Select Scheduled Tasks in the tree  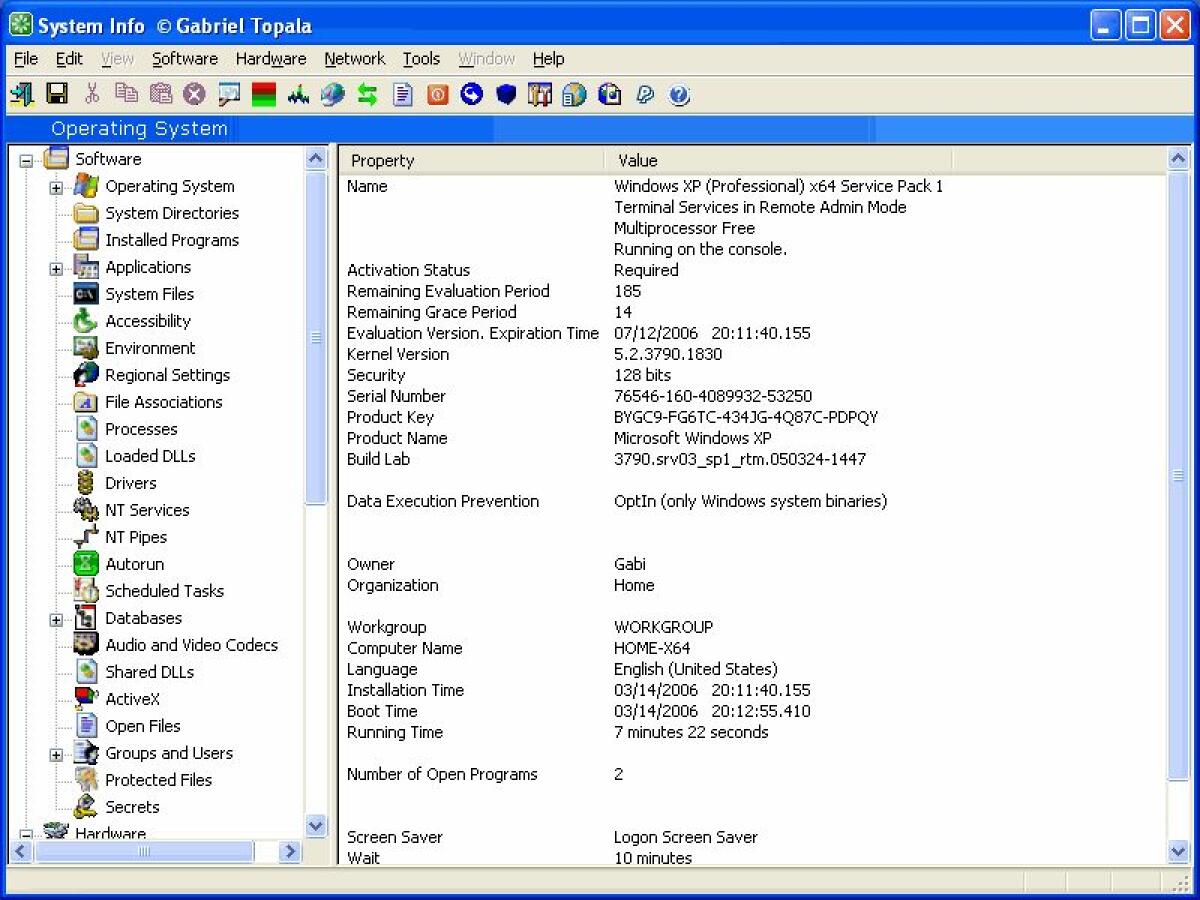(x=164, y=591)
